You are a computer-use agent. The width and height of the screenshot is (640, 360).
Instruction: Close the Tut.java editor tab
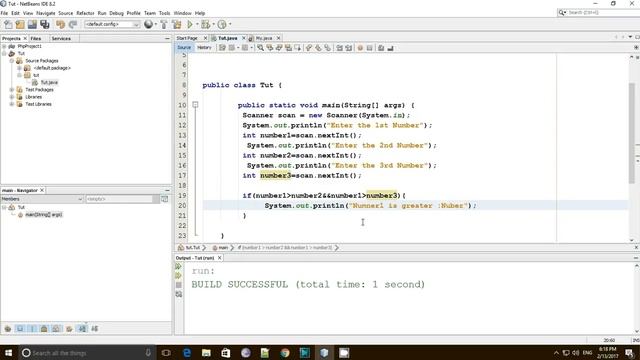(x=244, y=38)
